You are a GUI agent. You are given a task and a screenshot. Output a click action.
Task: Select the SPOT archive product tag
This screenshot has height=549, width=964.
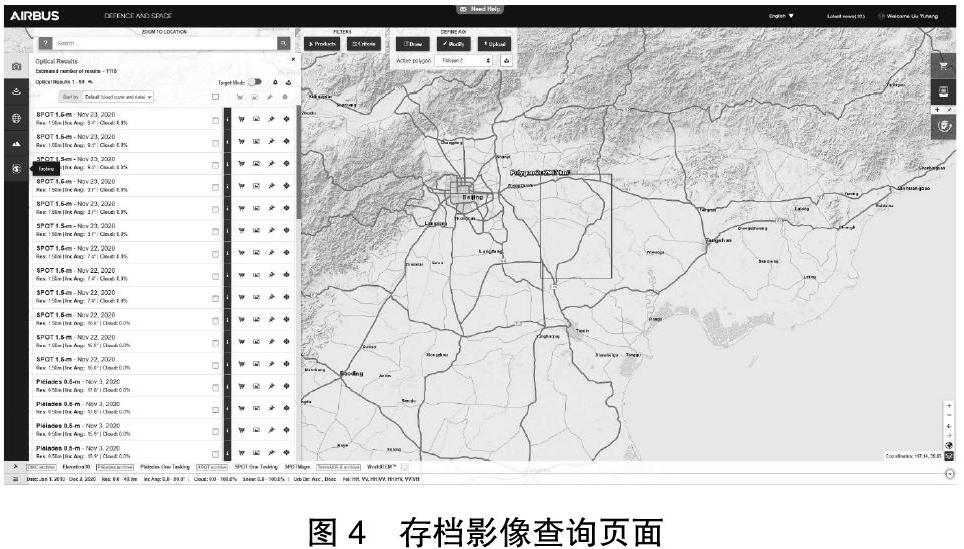click(x=211, y=467)
